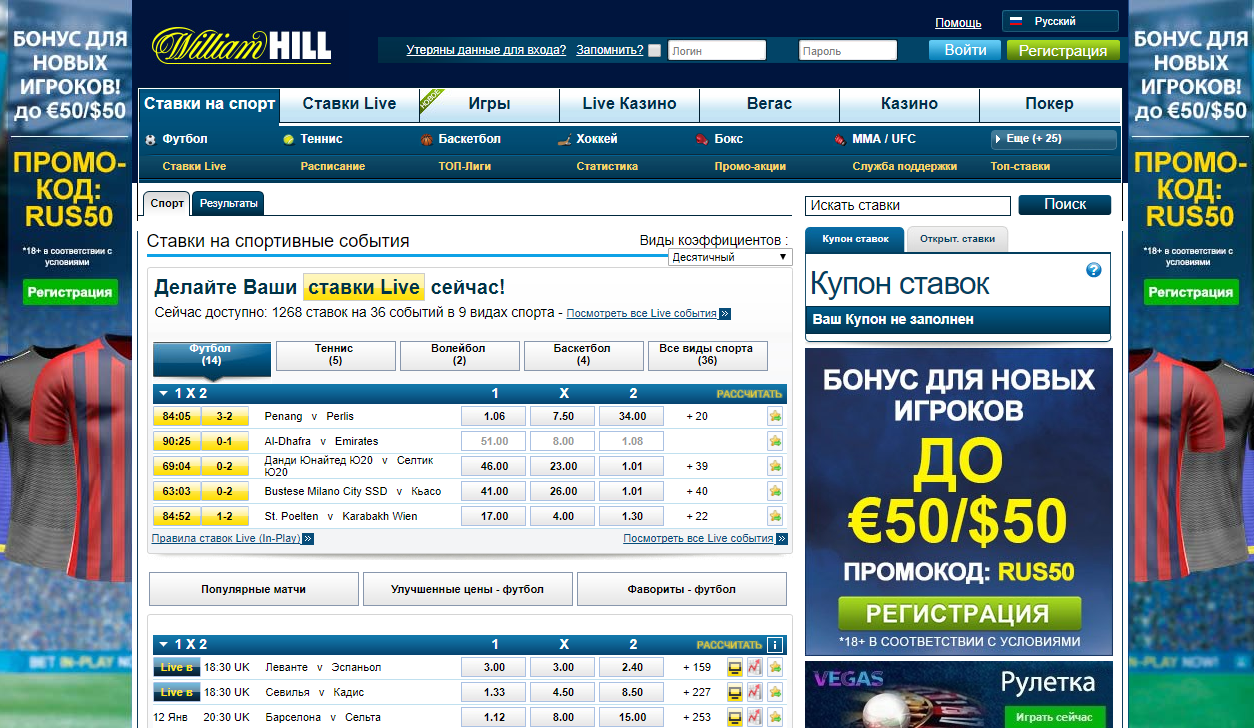Follow the Утеряны данные для входа link
1254x728 pixels.
486,50
